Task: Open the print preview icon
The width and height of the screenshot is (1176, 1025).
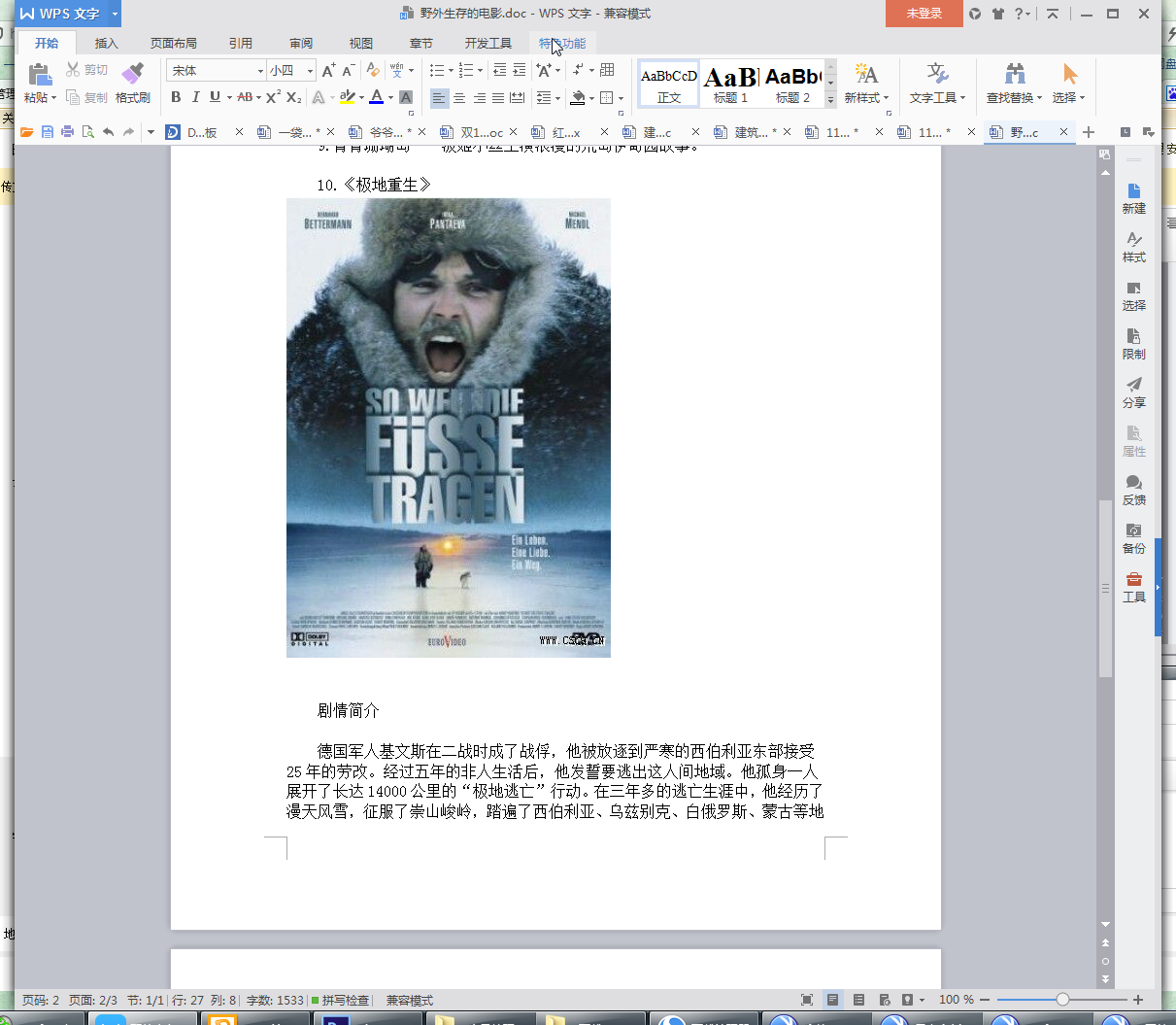Action: point(87,132)
